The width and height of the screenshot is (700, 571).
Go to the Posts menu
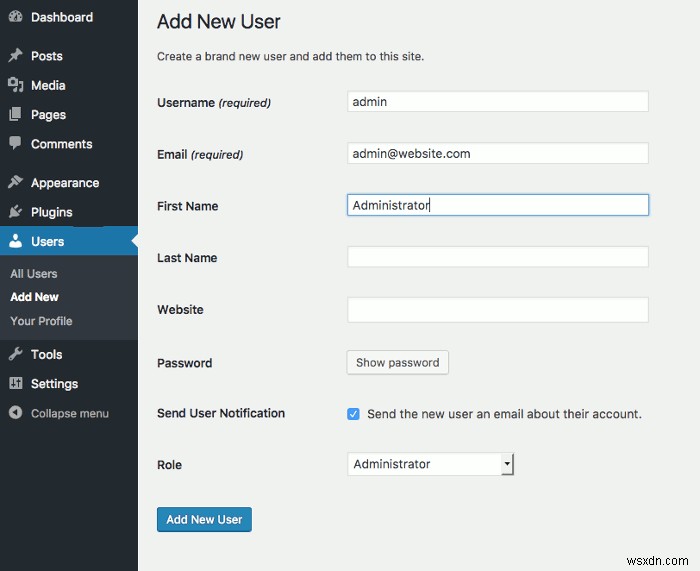69,56
